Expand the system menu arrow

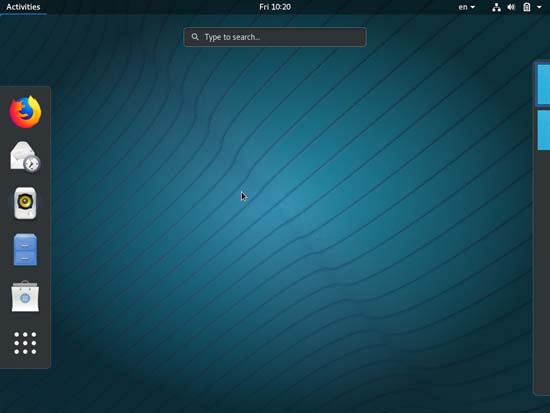pyautogui.click(x=539, y=7)
